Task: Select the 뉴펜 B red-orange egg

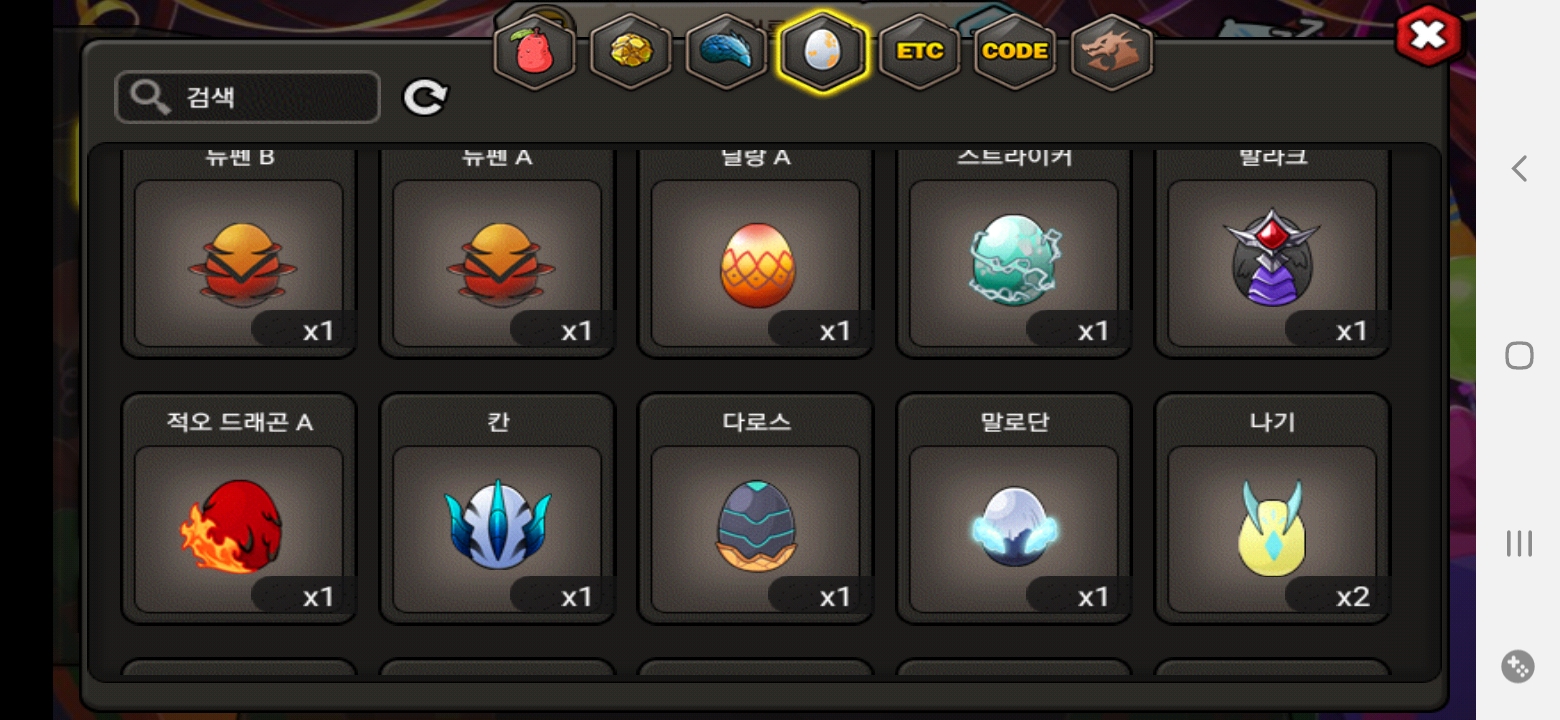Action: coord(239,253)
